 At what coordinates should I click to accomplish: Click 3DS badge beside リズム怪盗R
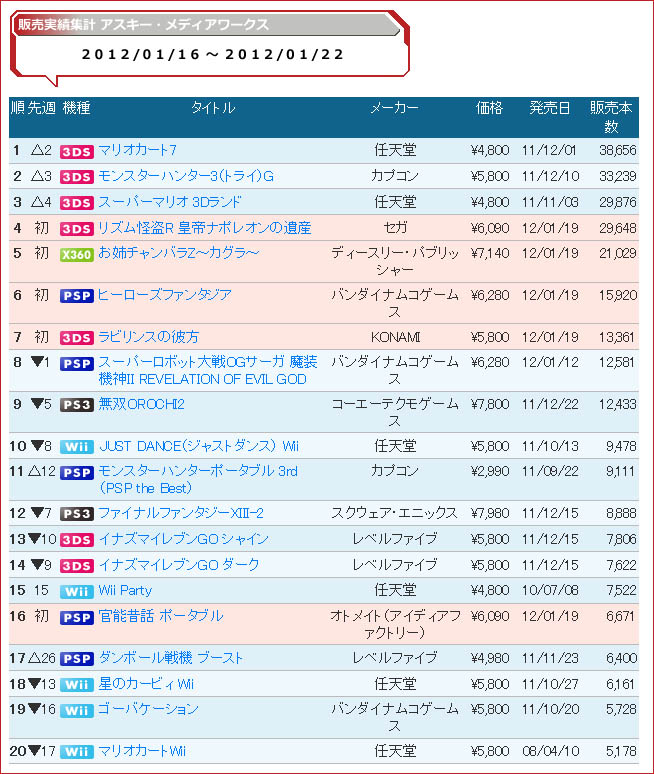tap(77, 229)
